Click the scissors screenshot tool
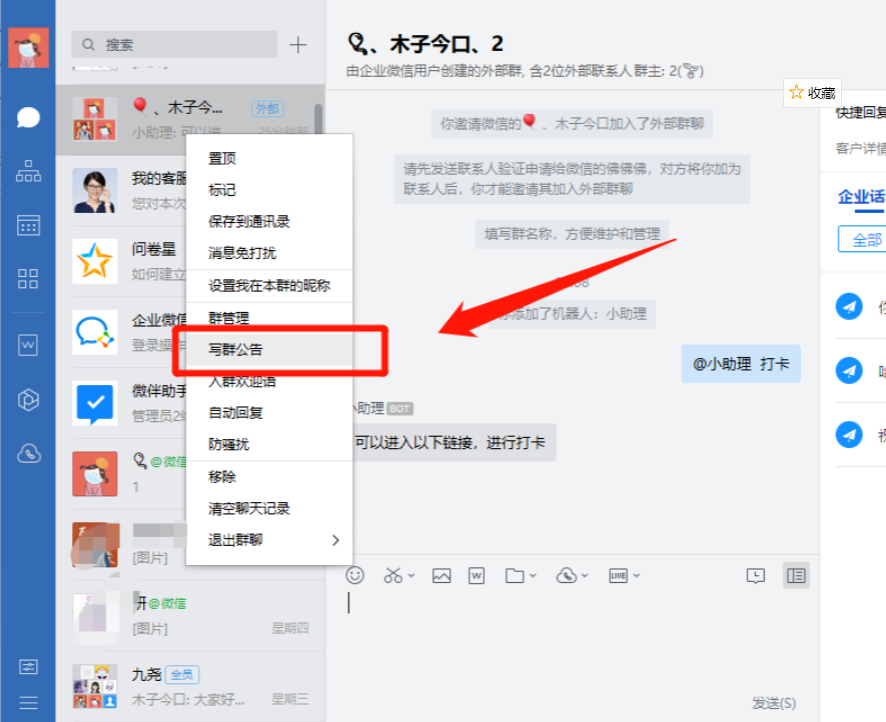 (393, 575)
